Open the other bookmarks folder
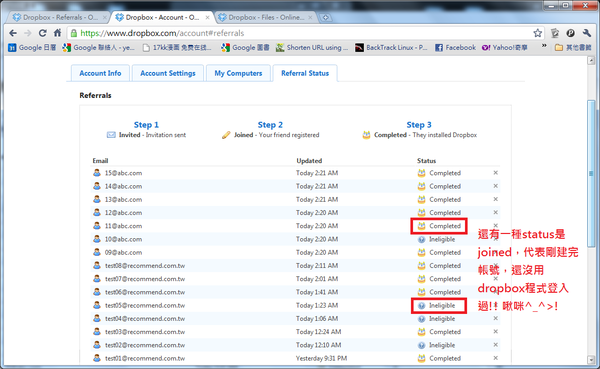Viewport: 600px width, 369px height. point(573,47)
